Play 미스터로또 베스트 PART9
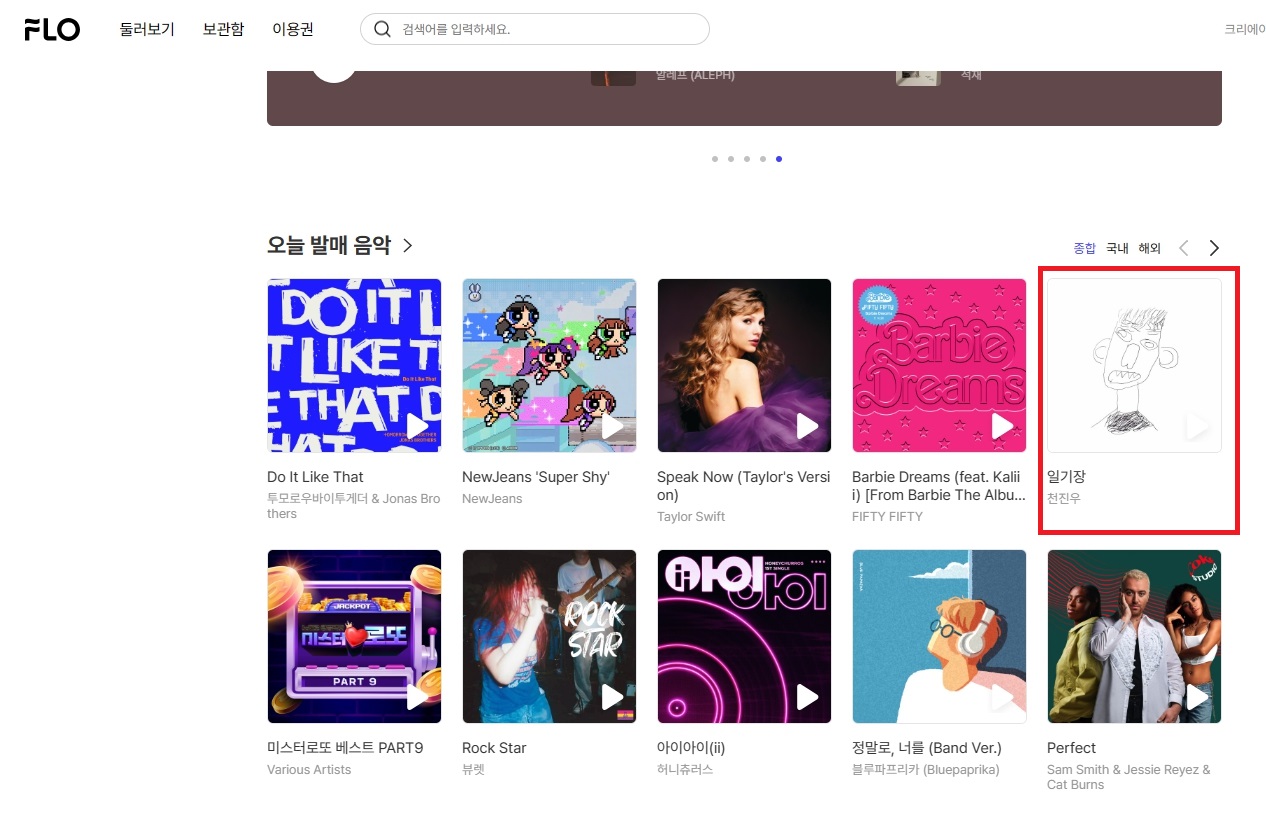Screen dimensions: 1266x824 click(x=418, y=698)
